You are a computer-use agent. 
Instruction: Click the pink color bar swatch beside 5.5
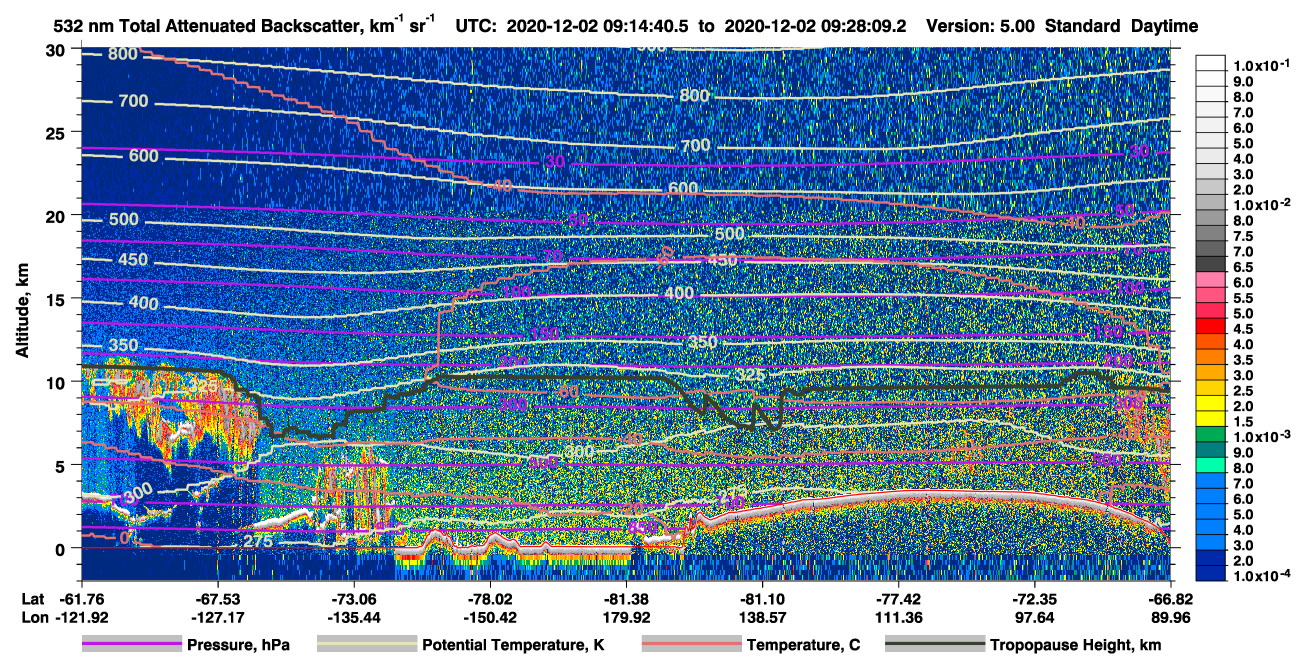(x=1212, y=295)
